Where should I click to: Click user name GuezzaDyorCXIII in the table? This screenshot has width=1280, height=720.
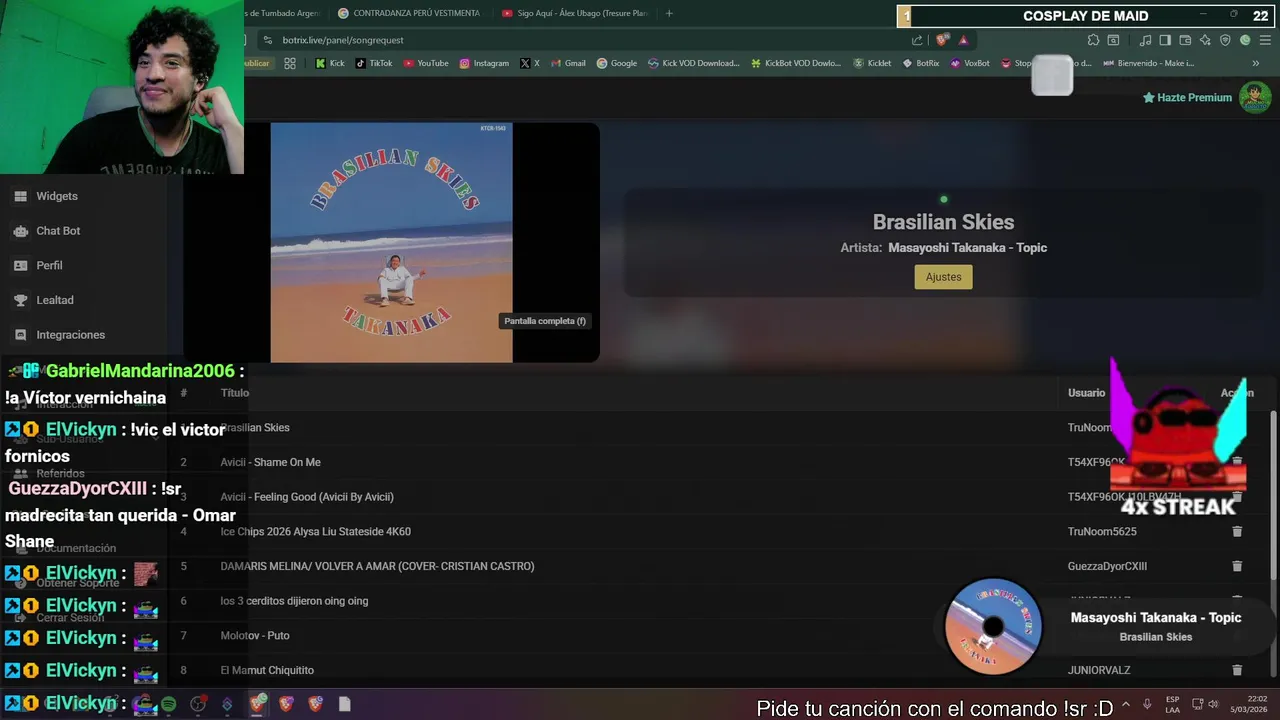tap(1107, 566)
